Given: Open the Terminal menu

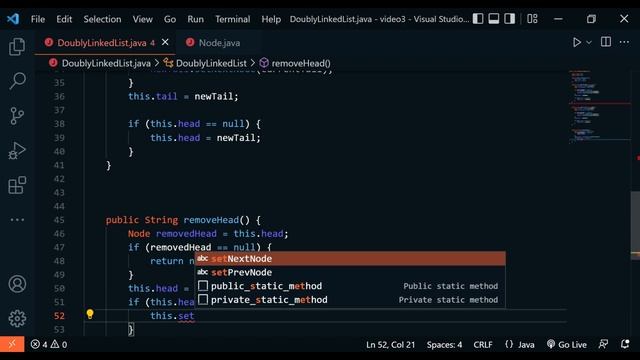Looking at the screenshot, I should 233,19.
